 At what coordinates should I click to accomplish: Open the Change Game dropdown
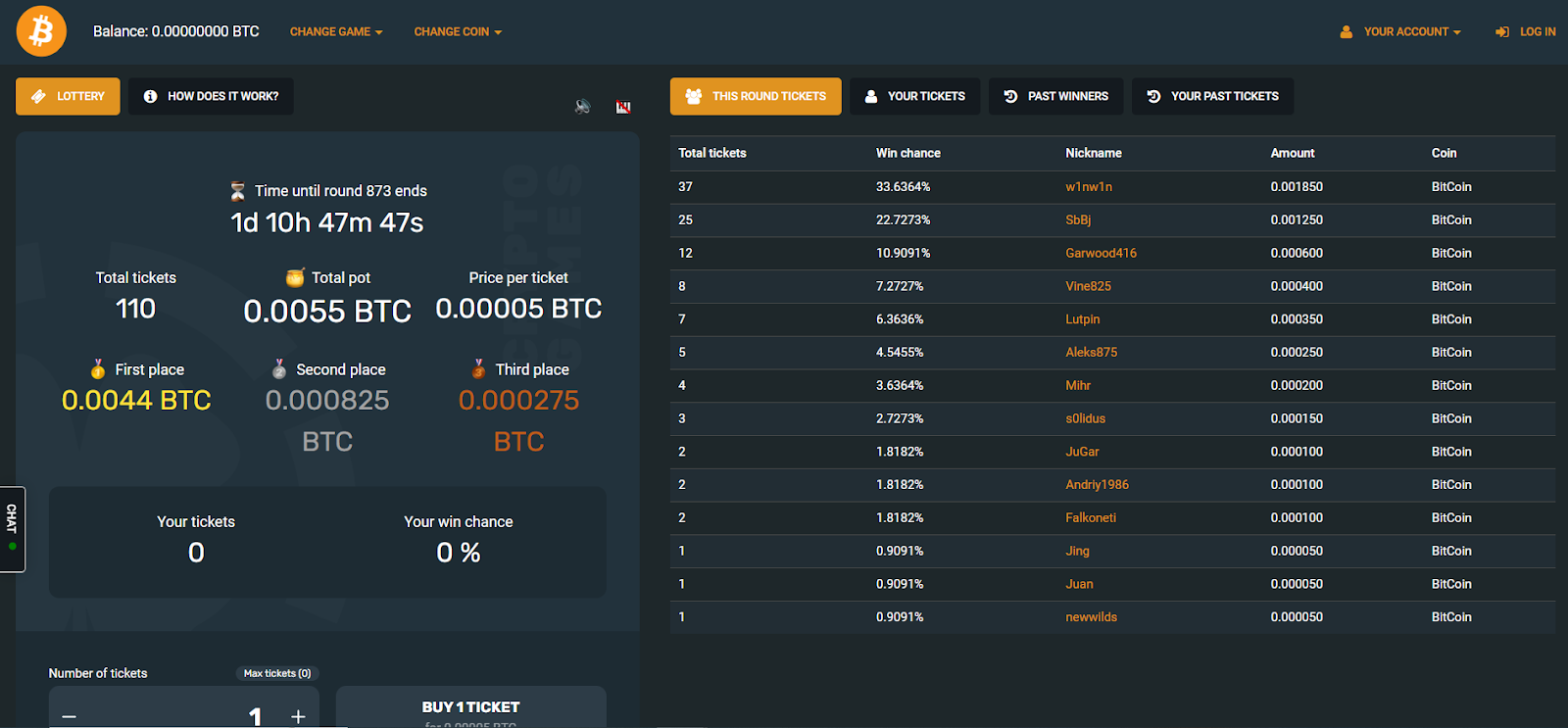[336, 32]
